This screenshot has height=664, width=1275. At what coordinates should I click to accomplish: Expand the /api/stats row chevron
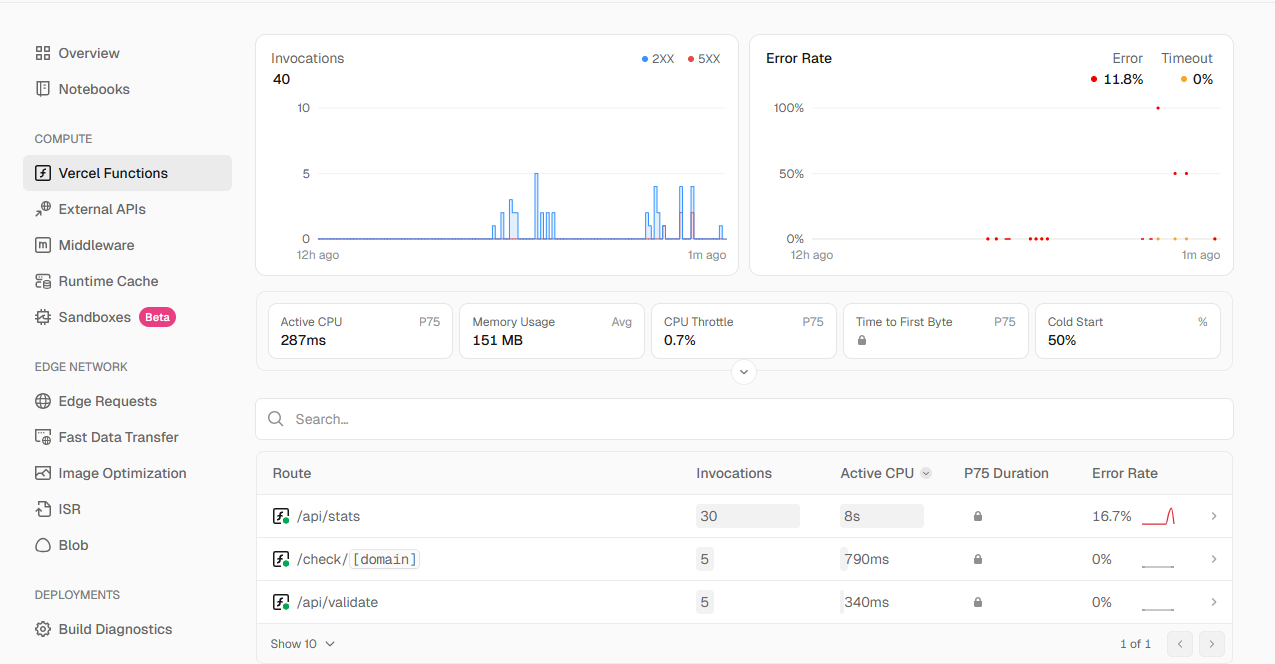pos(1214,516)
